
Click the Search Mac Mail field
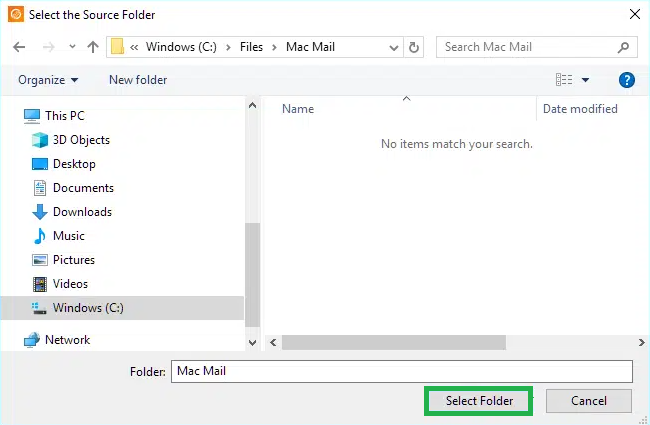tap(537, 47)
